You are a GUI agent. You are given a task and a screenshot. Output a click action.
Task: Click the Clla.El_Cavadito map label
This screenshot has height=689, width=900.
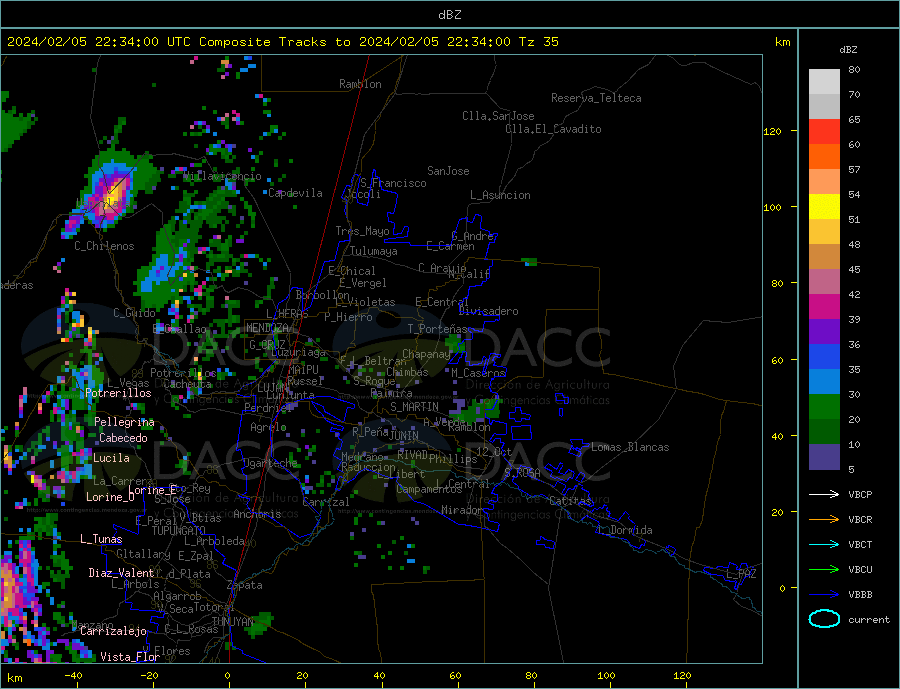(x=553, y=129)
